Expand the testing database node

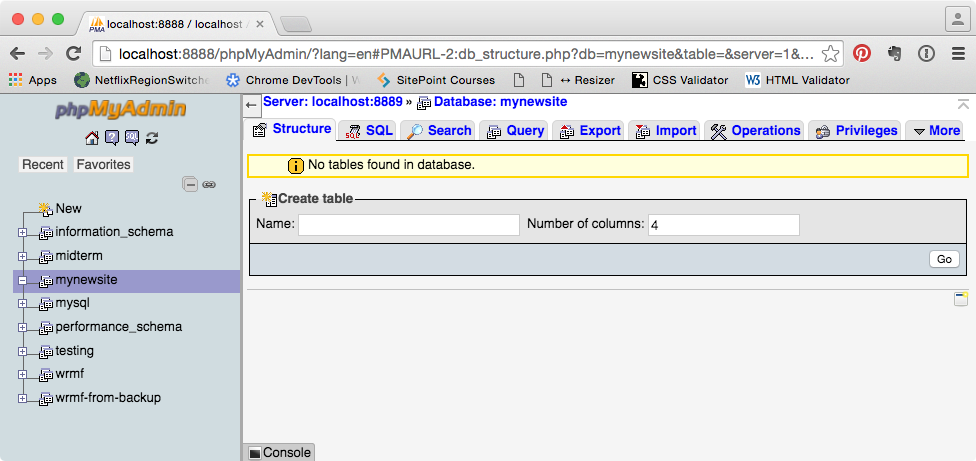pos(22,351)
